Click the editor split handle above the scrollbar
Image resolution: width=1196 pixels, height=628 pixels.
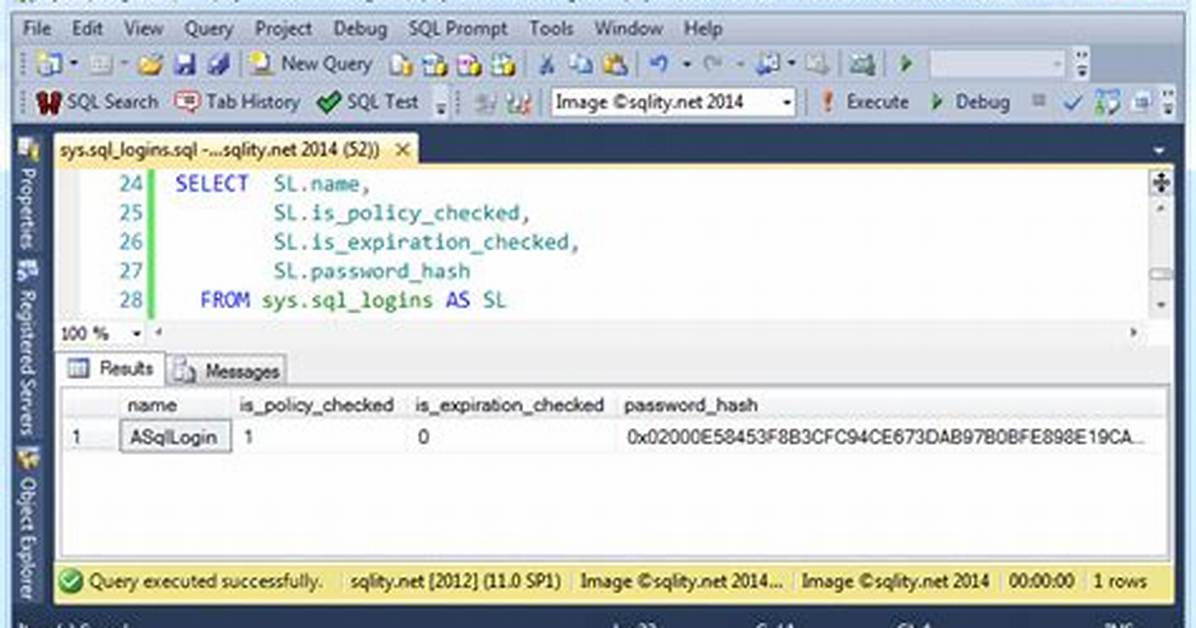coord(1160,182)
